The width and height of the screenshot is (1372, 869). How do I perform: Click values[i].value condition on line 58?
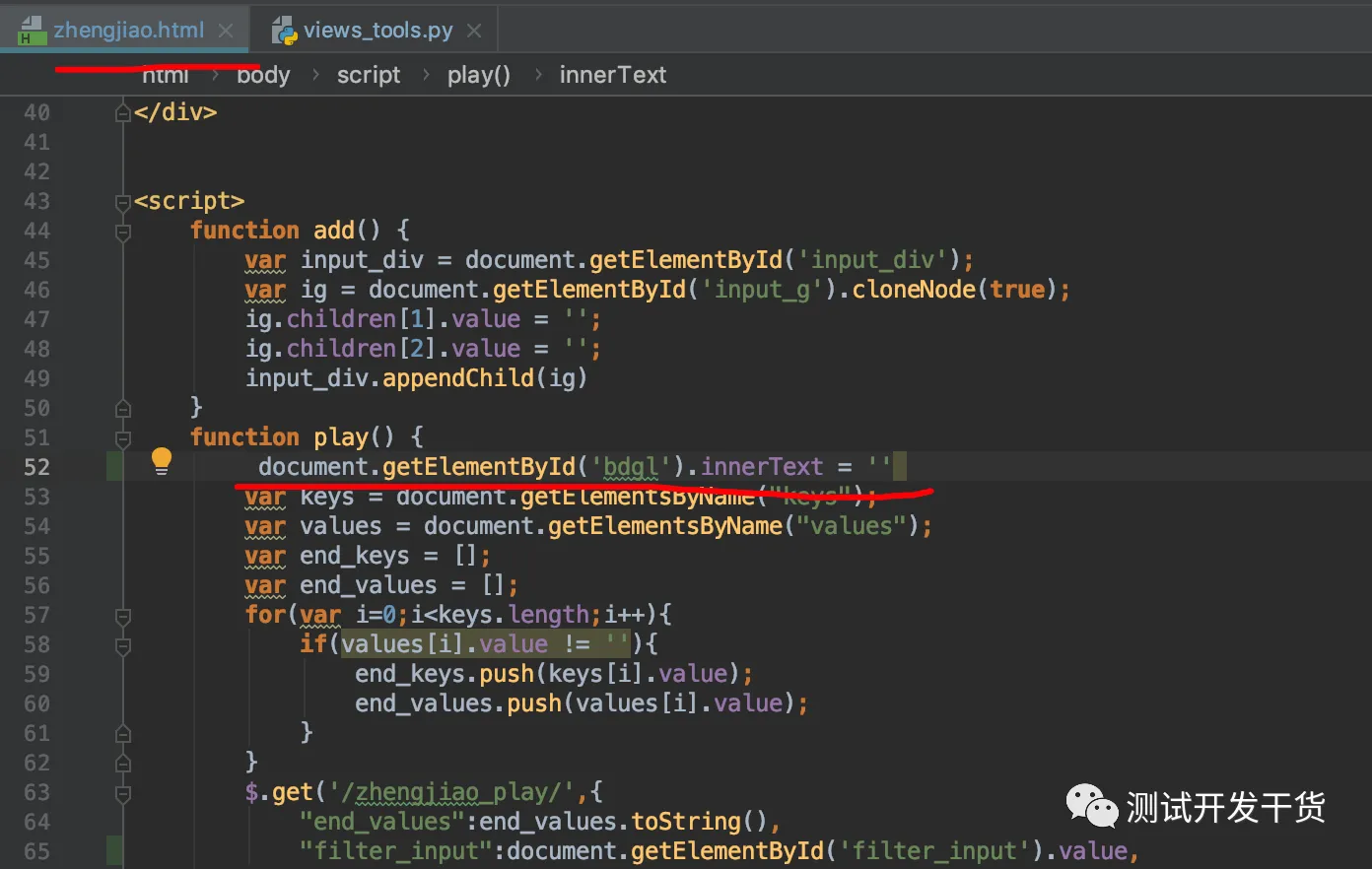[445, 644]
